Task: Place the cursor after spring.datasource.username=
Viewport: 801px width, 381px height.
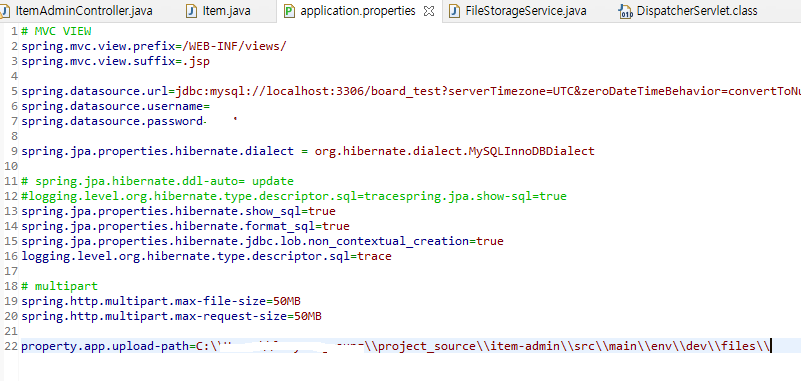Action: (210, 106)
